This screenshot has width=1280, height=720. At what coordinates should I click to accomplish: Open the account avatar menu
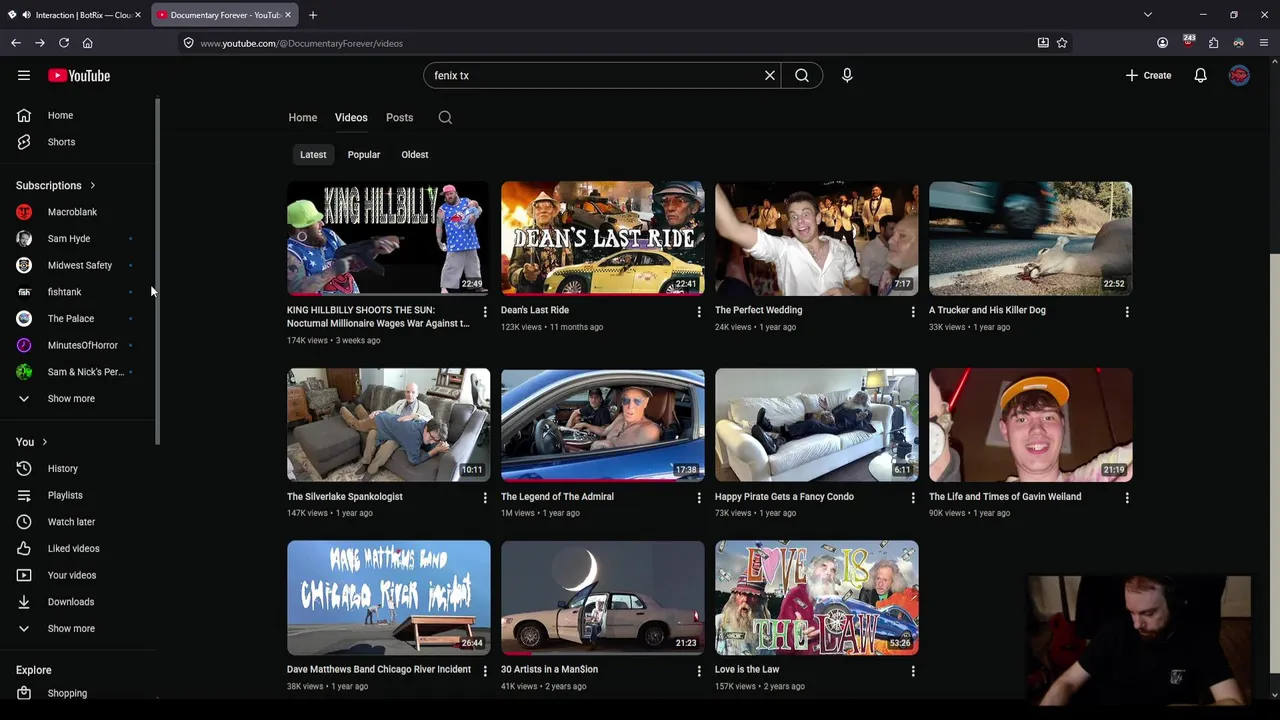point(1239,75)
